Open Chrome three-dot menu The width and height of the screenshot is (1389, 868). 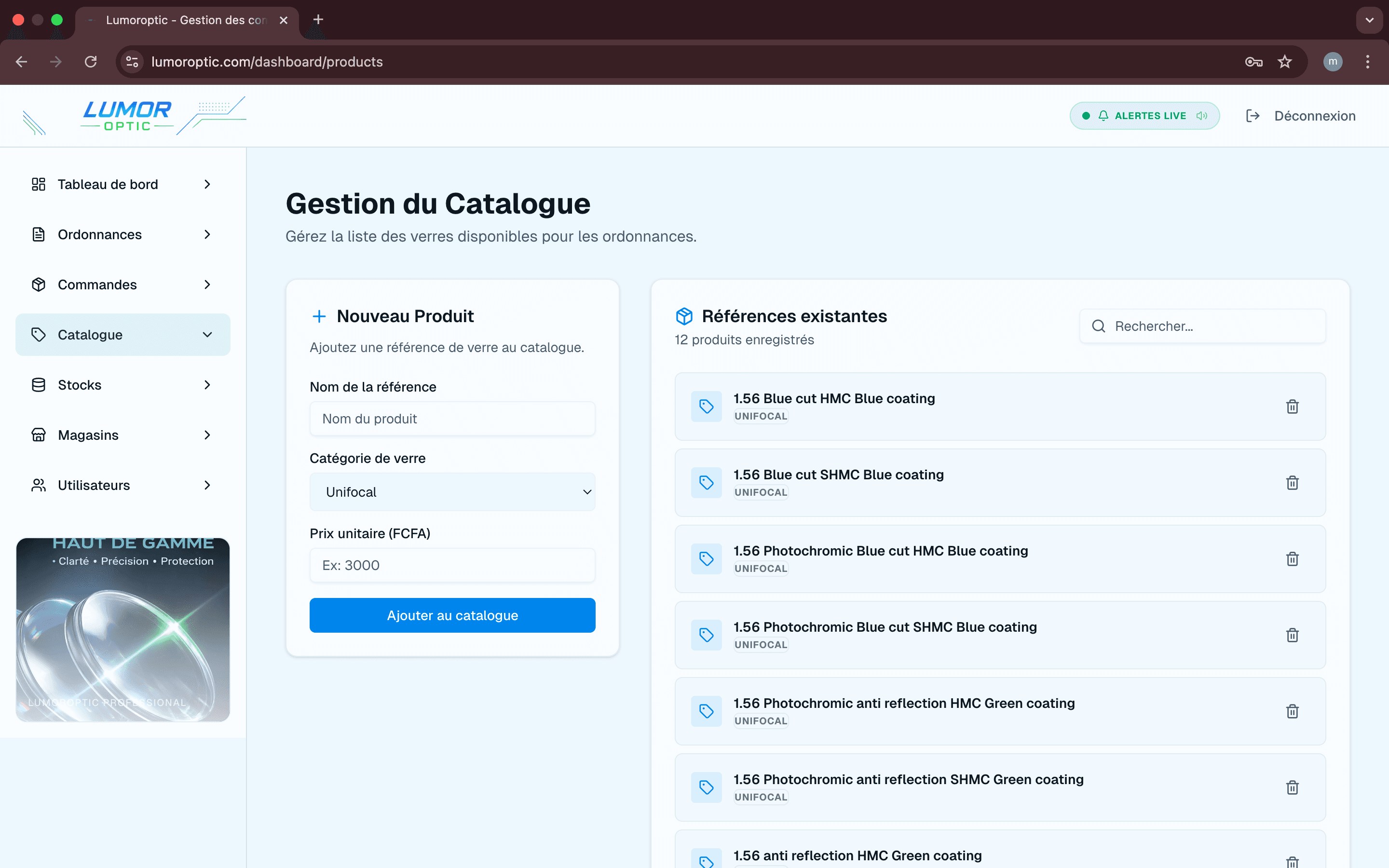[x=1368, y=61]
